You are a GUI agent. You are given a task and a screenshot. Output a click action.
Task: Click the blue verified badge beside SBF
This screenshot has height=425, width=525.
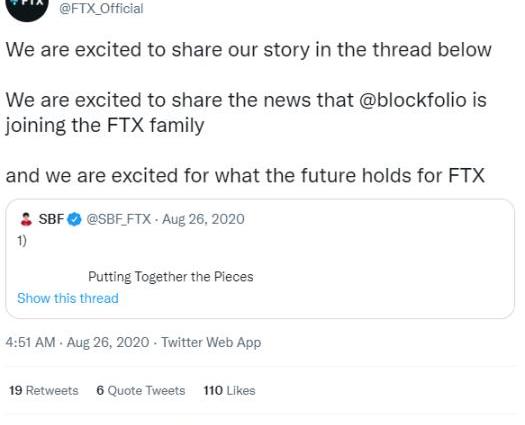point(74,219)
